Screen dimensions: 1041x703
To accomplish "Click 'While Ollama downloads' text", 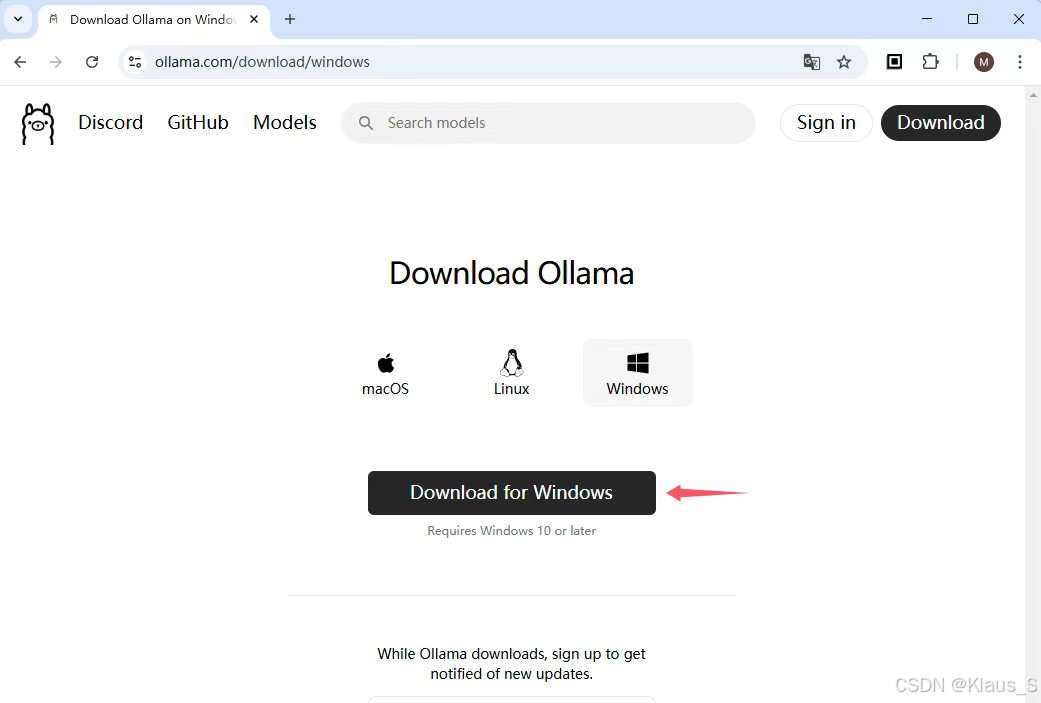I will (462, 654).
